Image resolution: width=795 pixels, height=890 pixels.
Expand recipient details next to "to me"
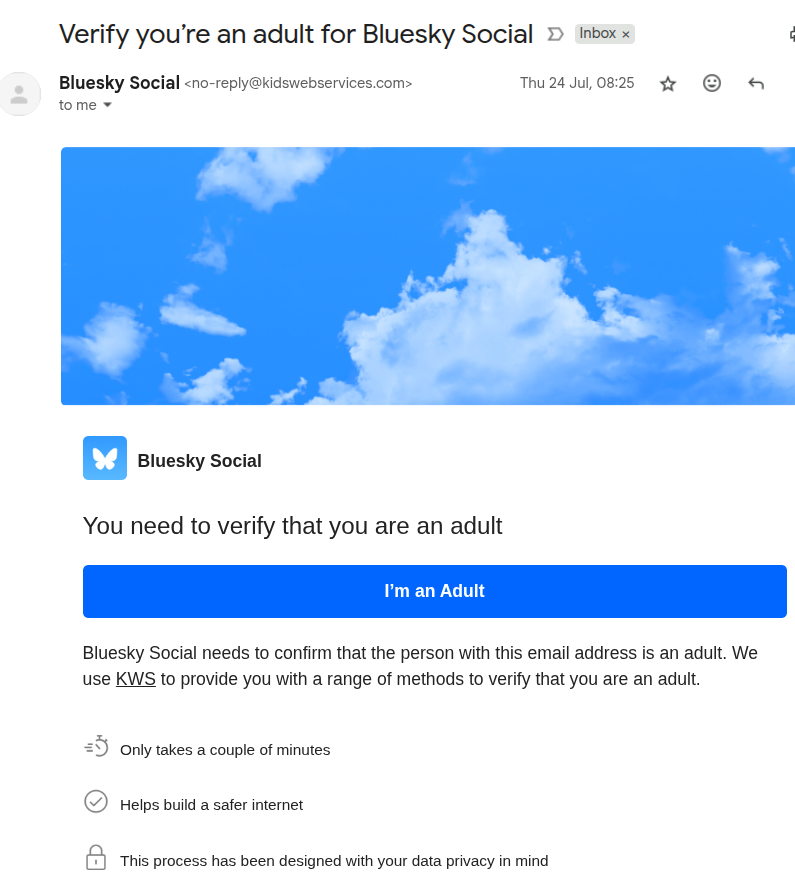108,105
